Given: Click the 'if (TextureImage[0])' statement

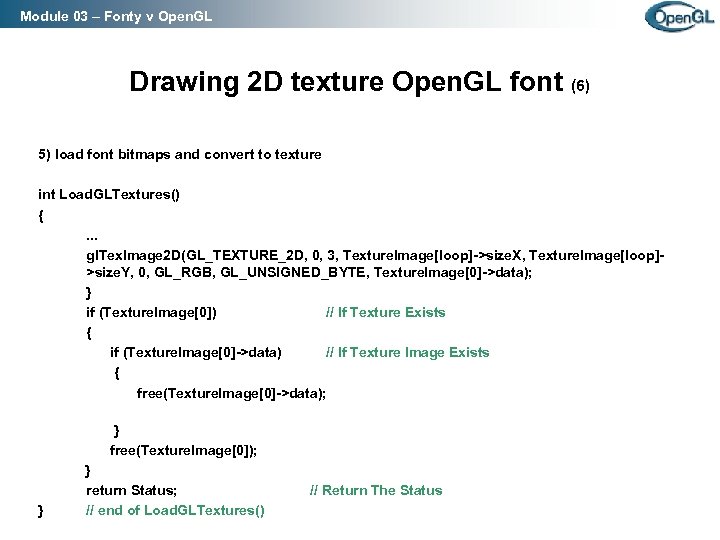Looking at the screenshot, I should pyautogui.click(x=151, y=313).
